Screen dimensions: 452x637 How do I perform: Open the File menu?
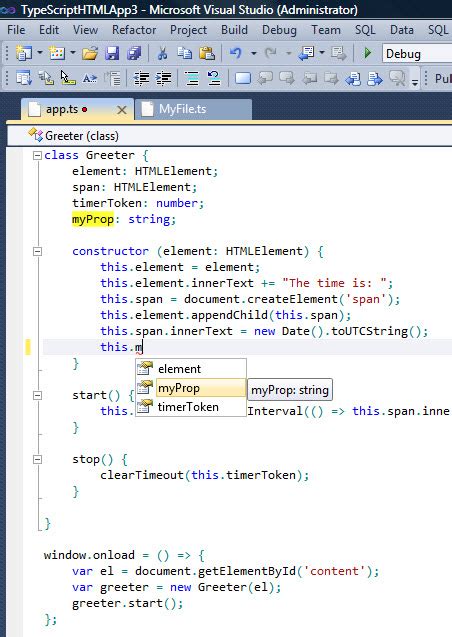pos(16,30)
